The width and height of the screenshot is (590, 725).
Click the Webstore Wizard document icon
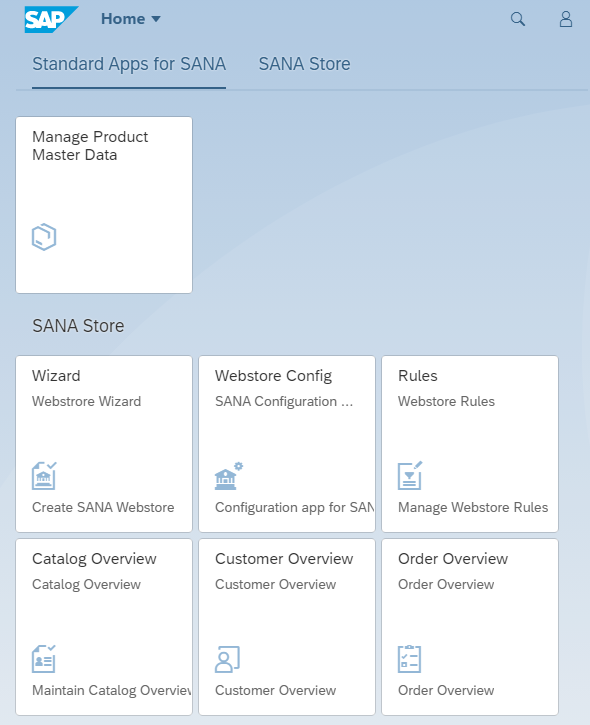[44, 475]
